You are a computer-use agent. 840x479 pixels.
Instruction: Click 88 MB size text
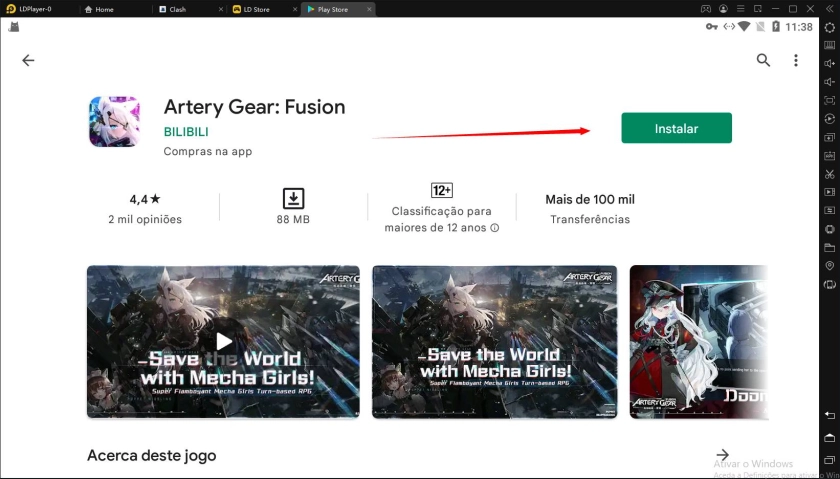(x=293, y=219)
